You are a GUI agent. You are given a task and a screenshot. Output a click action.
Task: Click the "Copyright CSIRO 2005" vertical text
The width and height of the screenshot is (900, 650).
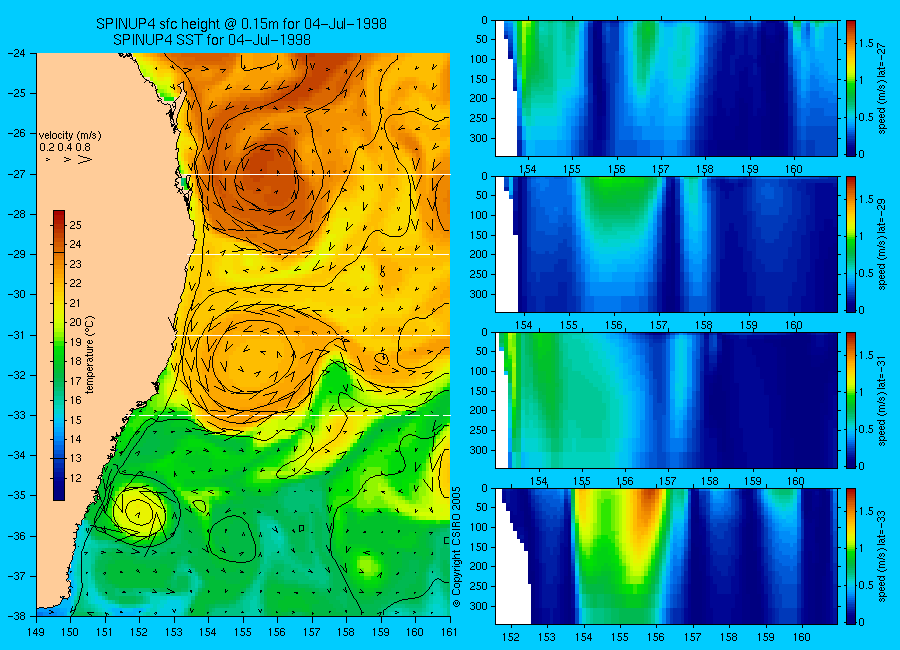click(x=457, y=547)
